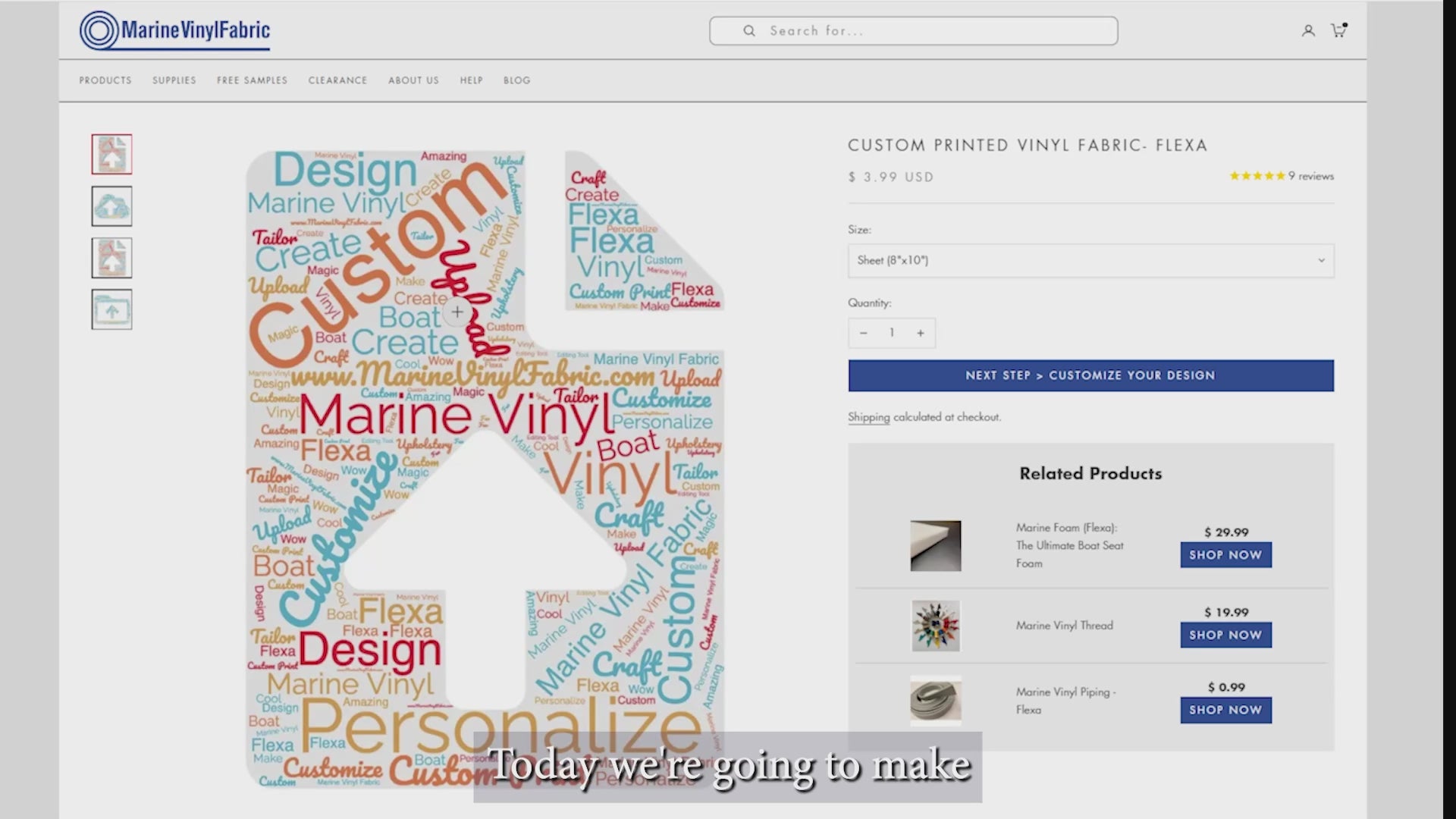This screenshot has width=1456, height=819.
Task: Open the Products menu
Action: (105, 80)
